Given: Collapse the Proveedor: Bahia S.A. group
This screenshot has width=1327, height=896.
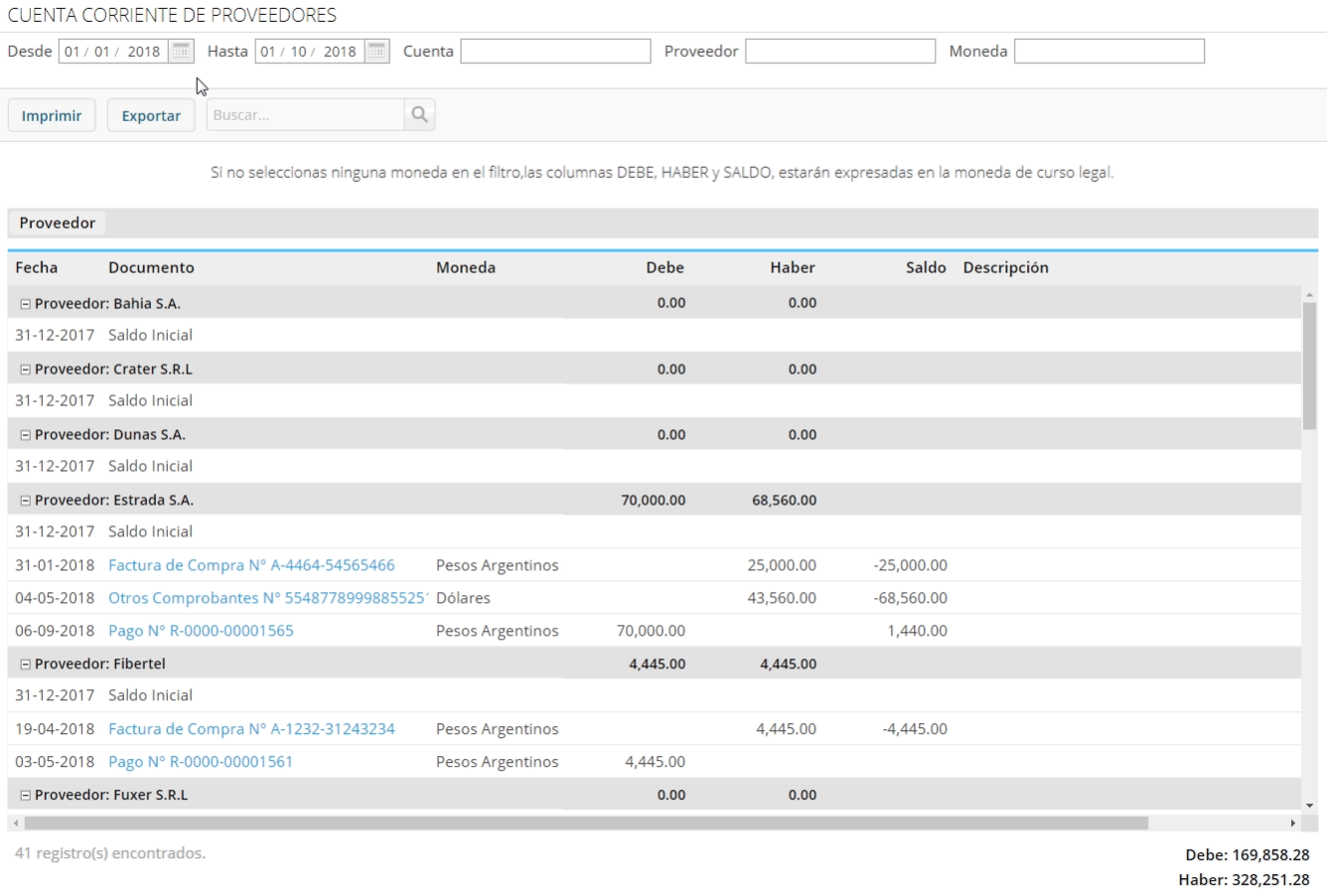Looking at the screenshot, I should [x=26, y=304].
